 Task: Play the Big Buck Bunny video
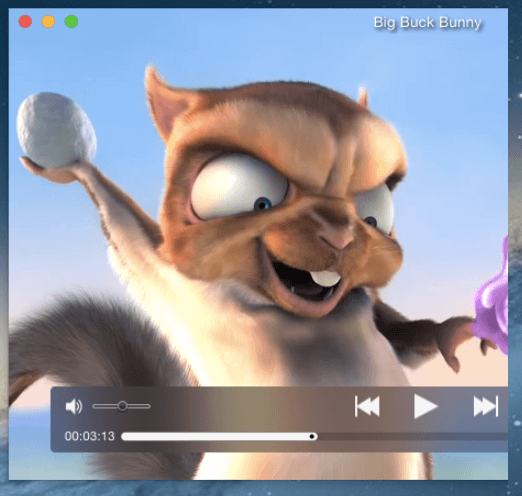[x=426, y=406]
